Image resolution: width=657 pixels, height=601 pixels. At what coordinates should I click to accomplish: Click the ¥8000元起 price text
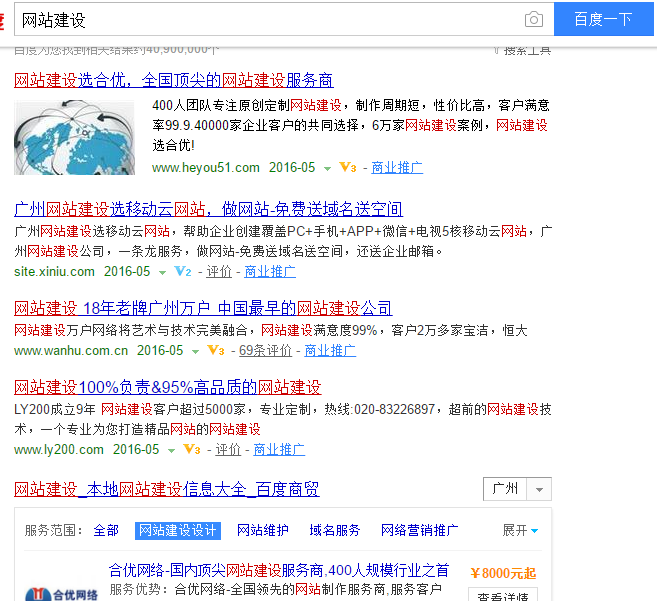click(503, 573)
